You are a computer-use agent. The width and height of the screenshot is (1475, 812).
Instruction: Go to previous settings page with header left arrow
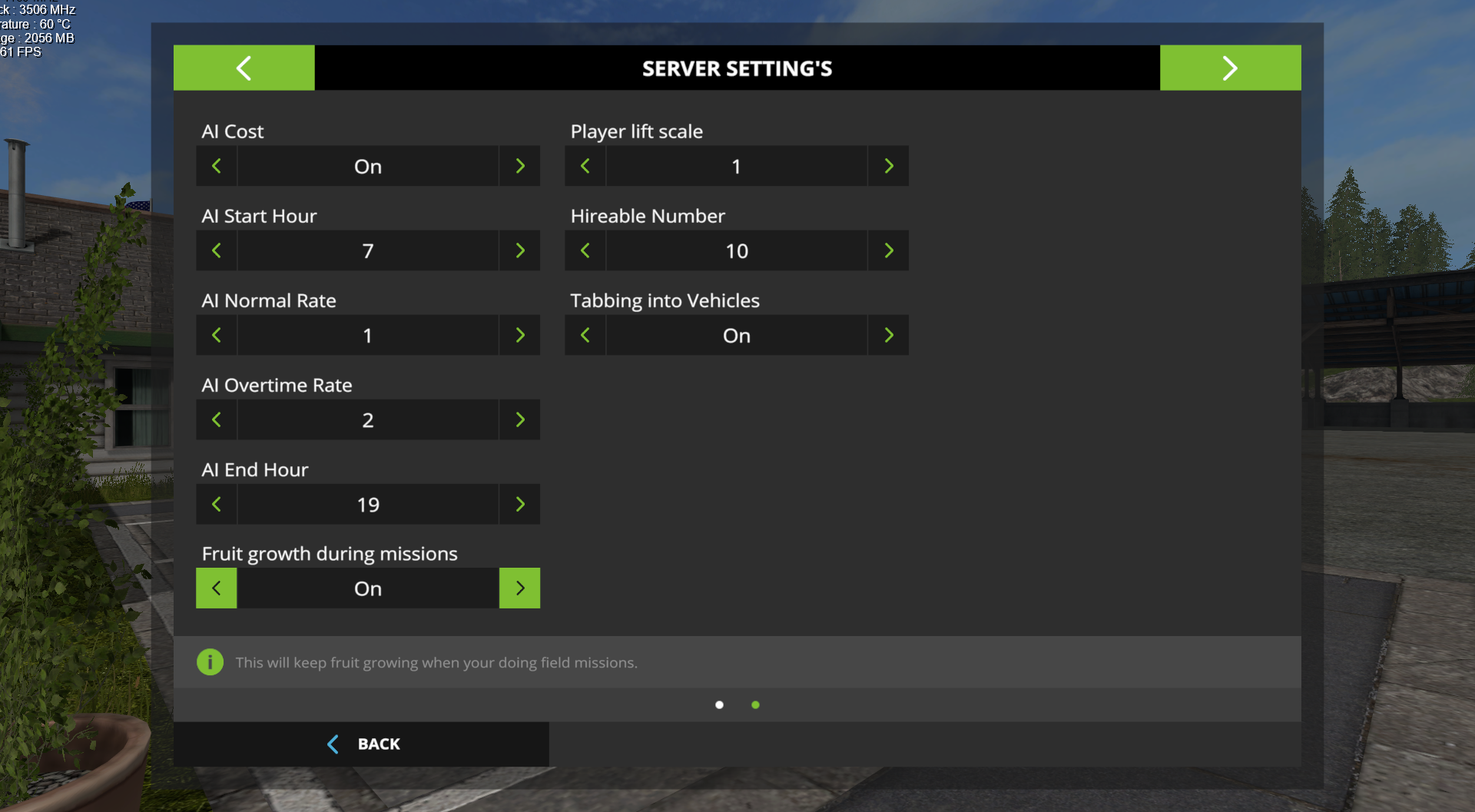tap(244, 68)
